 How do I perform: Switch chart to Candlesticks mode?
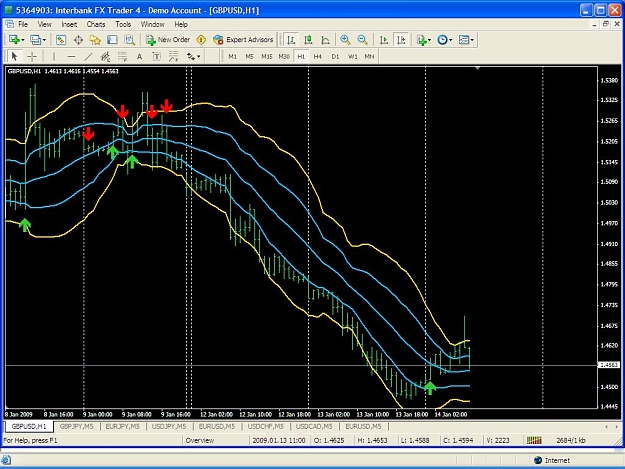pyautogui.click(x=308, y=40)
